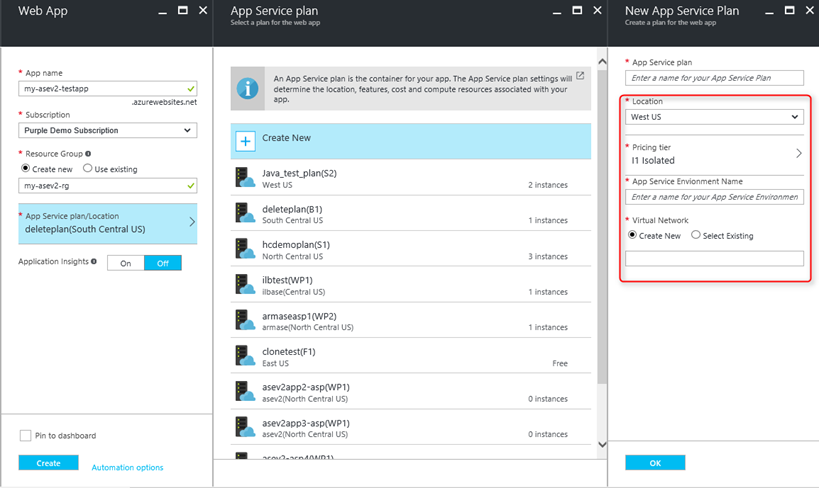Click the scroll down arrow in plan list
This screenshot has width=819, height=488.
[602, 445]
